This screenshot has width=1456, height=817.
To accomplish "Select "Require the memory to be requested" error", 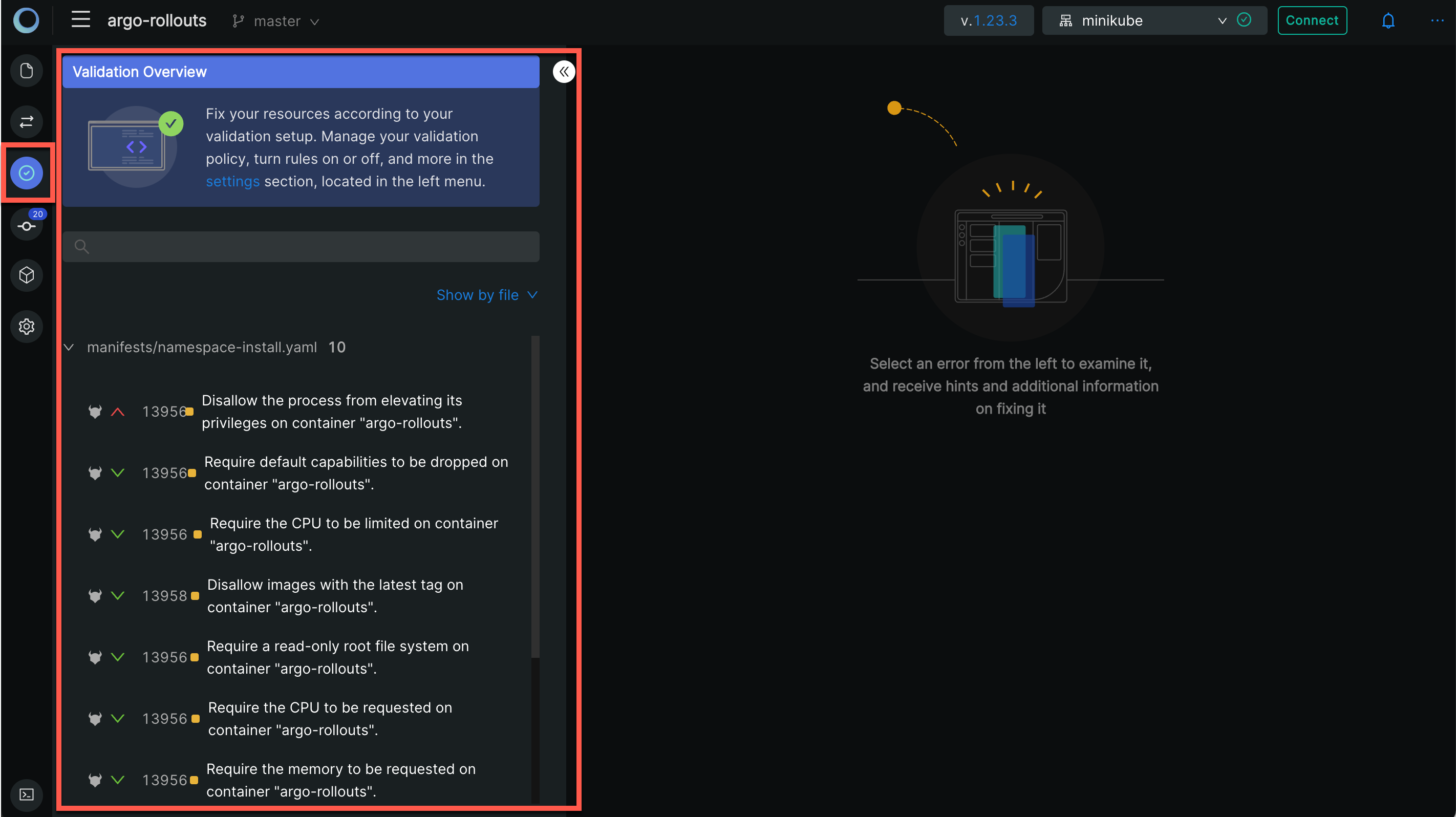I will click(341, 780).
